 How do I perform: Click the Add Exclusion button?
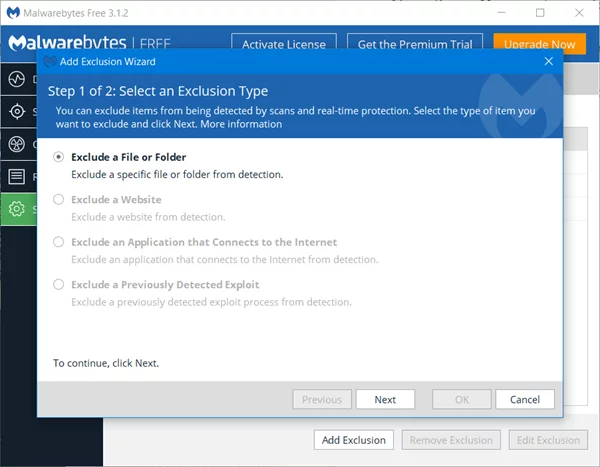pyautogui.click(x=354, y=440)
